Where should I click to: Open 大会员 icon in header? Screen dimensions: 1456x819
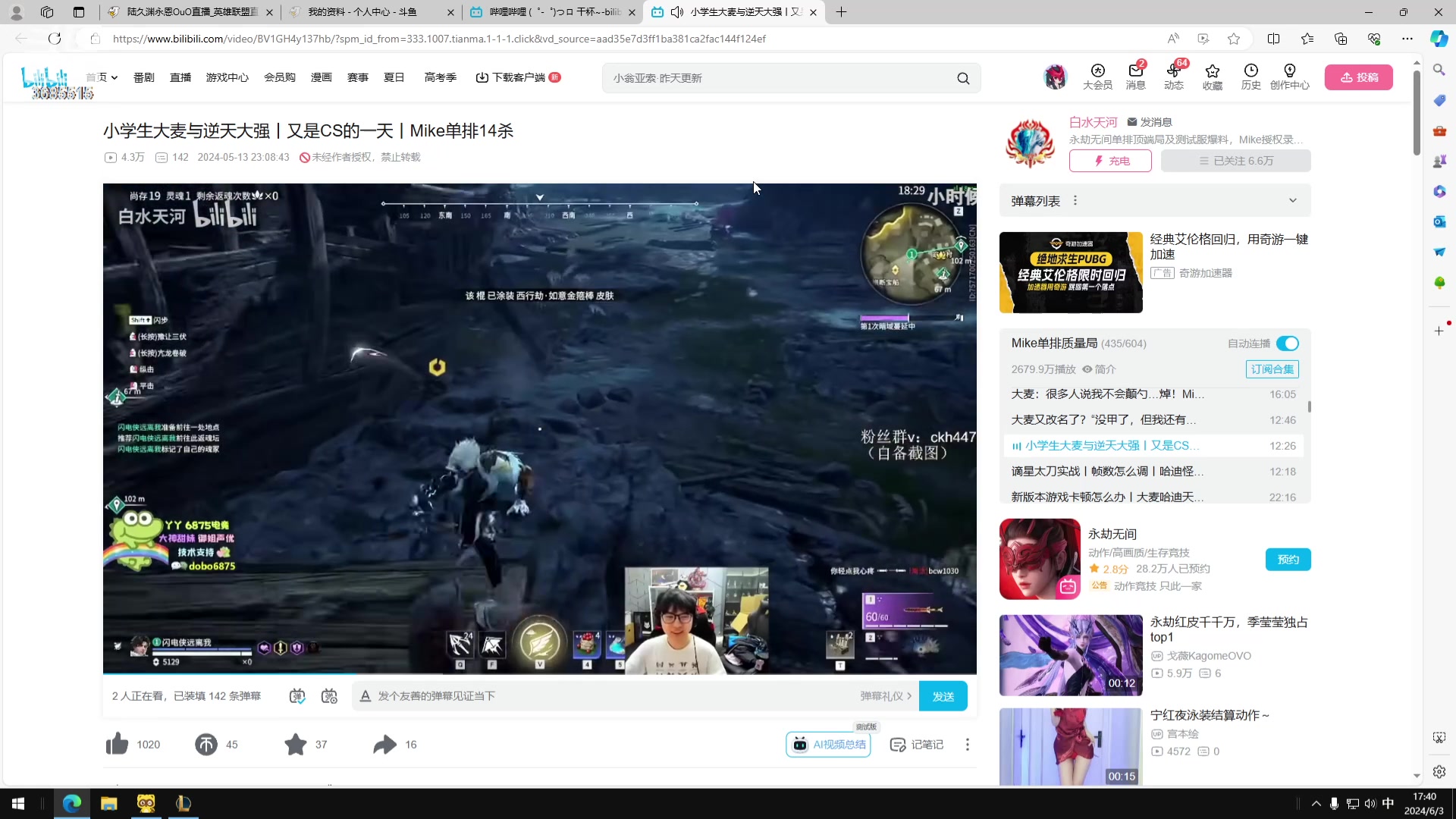tap(1097, 77)
